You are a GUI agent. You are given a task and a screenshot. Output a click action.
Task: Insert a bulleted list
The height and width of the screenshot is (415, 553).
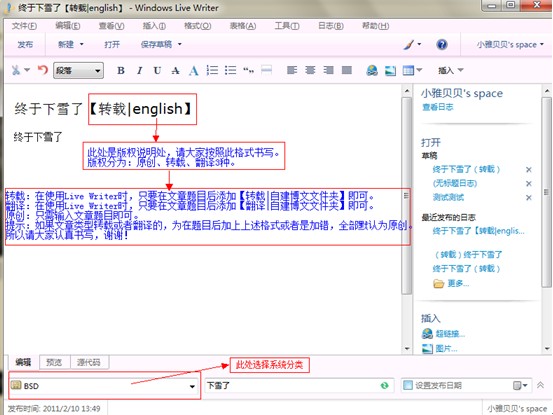[x=230, y=70]
